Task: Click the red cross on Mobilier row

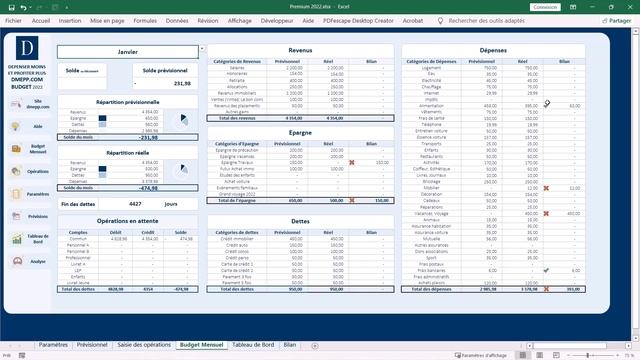Action: 546,188
